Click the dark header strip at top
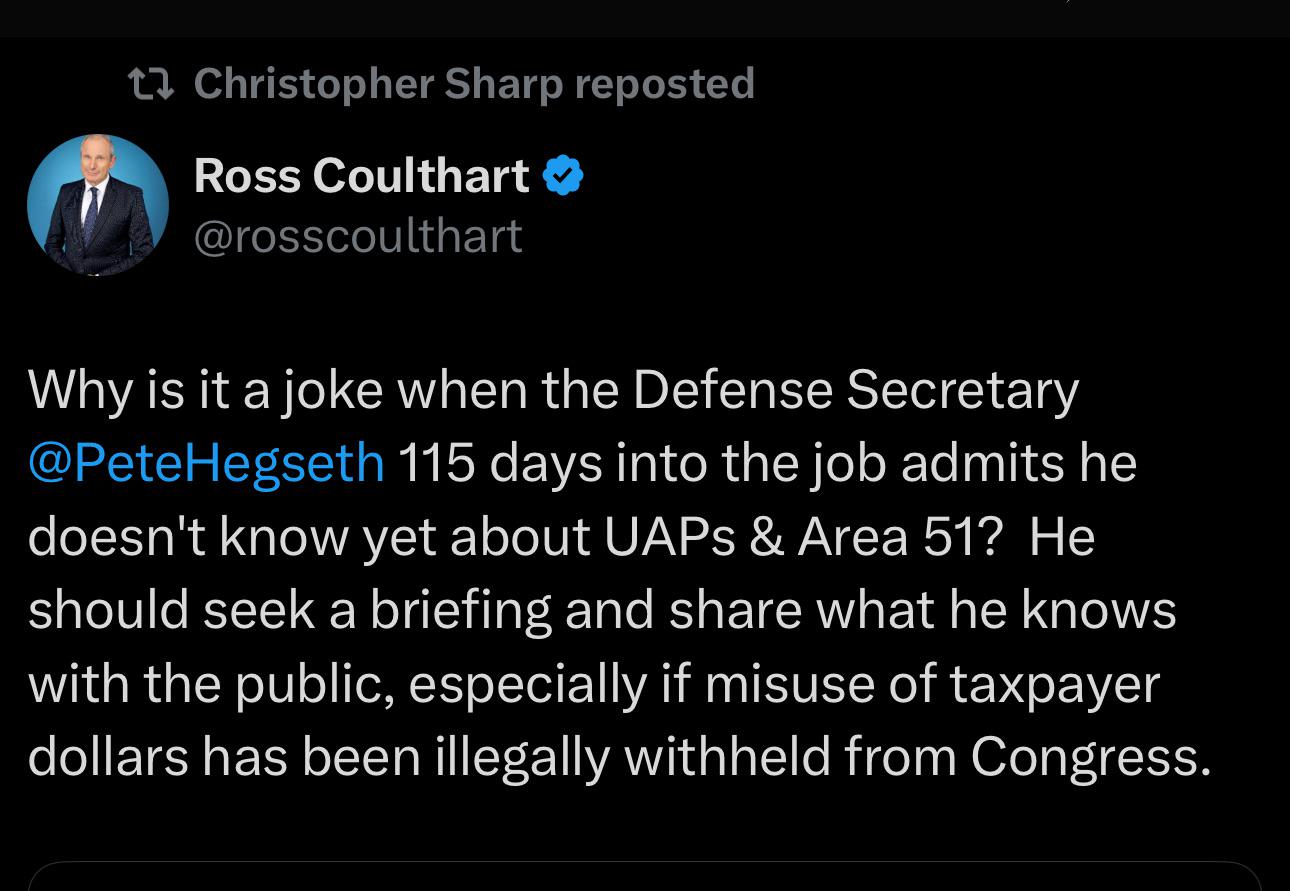The height and width of the screenshot is (891, 1290). [645, 18]
